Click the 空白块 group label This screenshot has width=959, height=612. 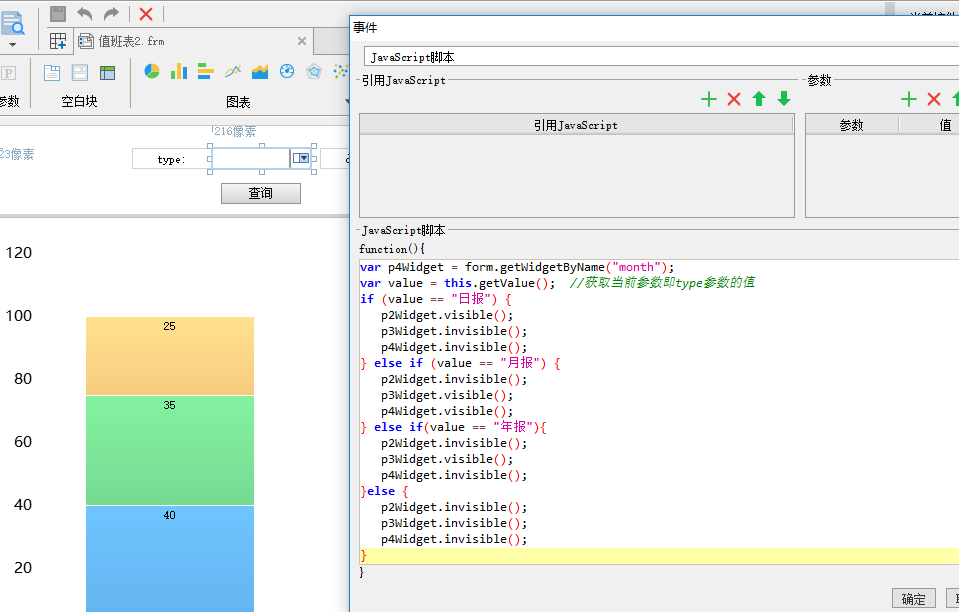(x=80, y=101)
